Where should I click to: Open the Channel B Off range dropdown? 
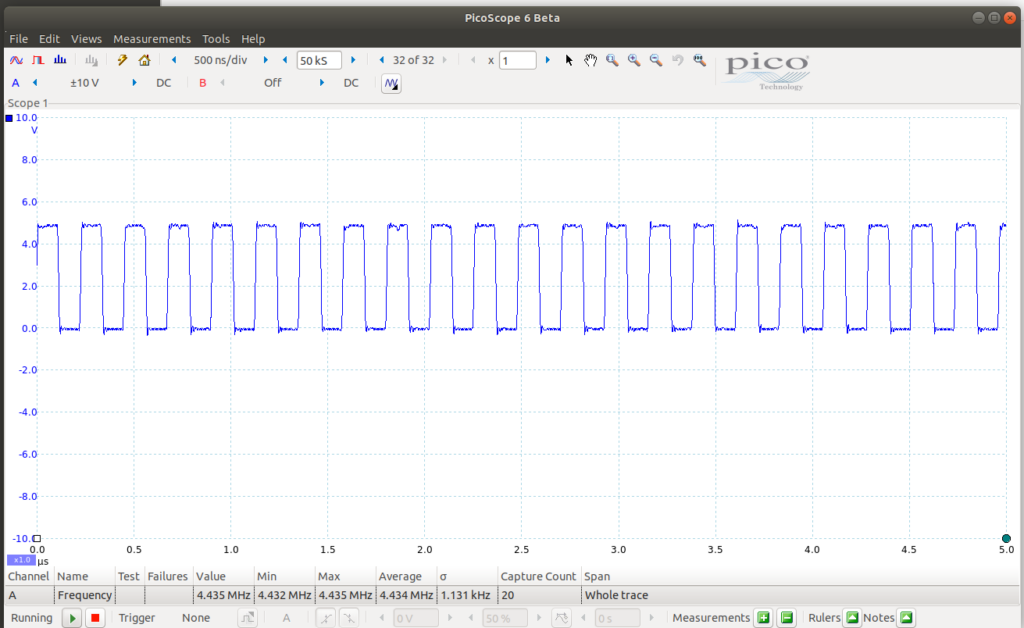[x=272, y=83]
